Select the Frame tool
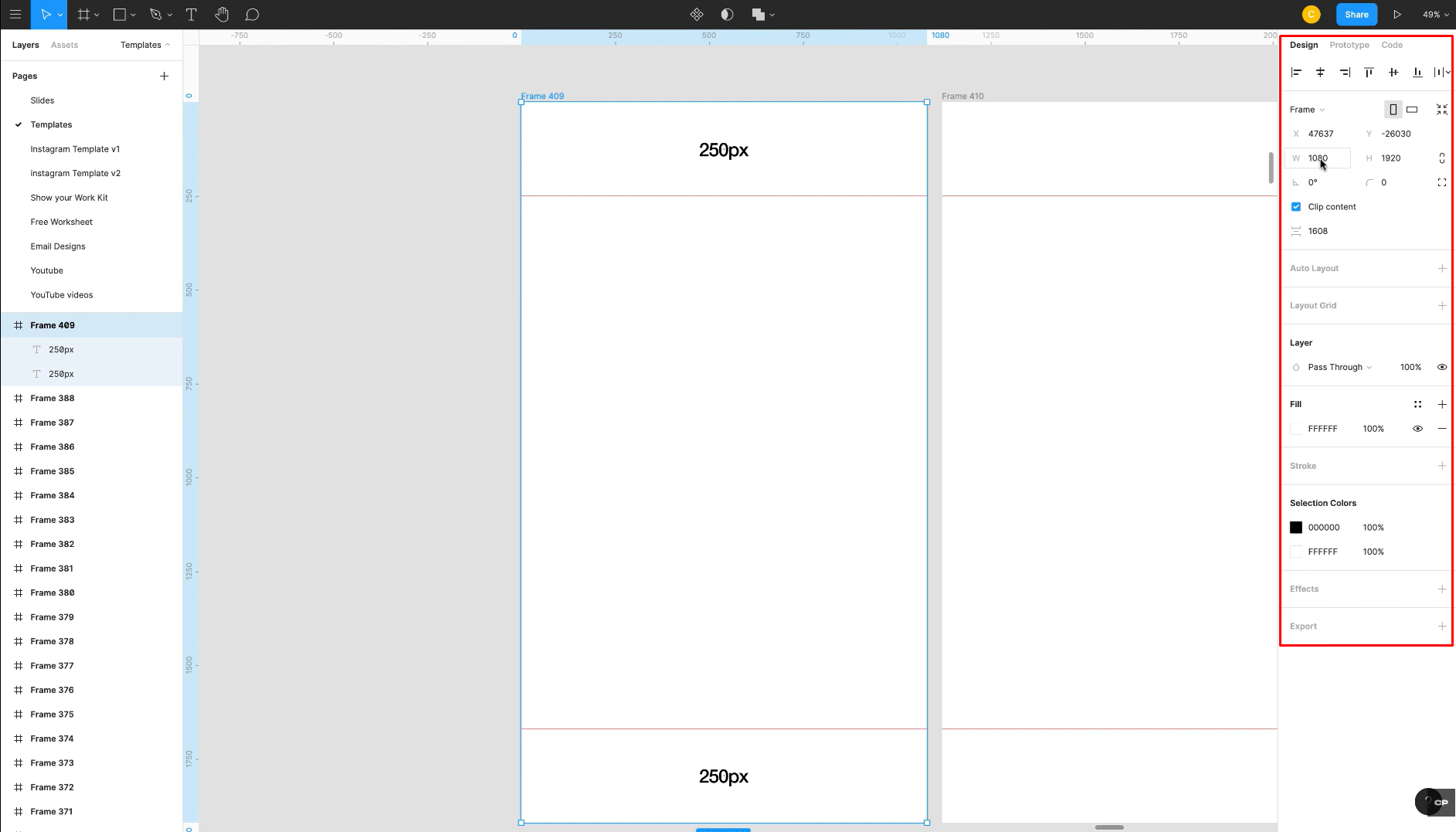 [83, 14]
